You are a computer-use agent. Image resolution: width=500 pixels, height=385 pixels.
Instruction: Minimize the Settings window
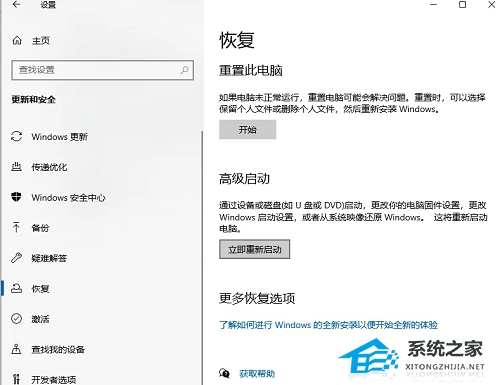point(434,5)
